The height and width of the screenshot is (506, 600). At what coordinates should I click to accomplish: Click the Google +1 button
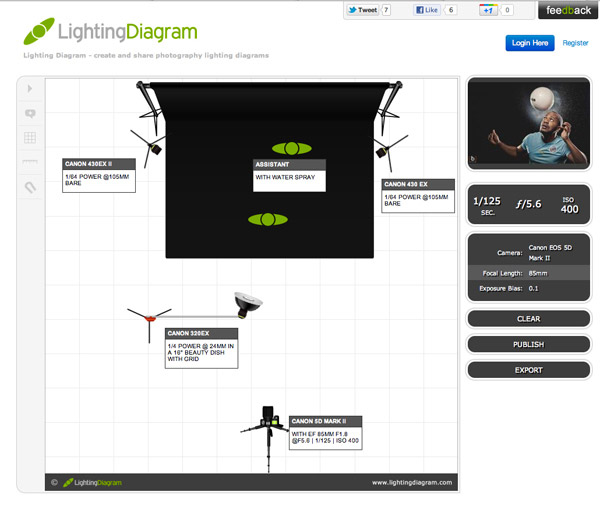click(x=488, y=10)
